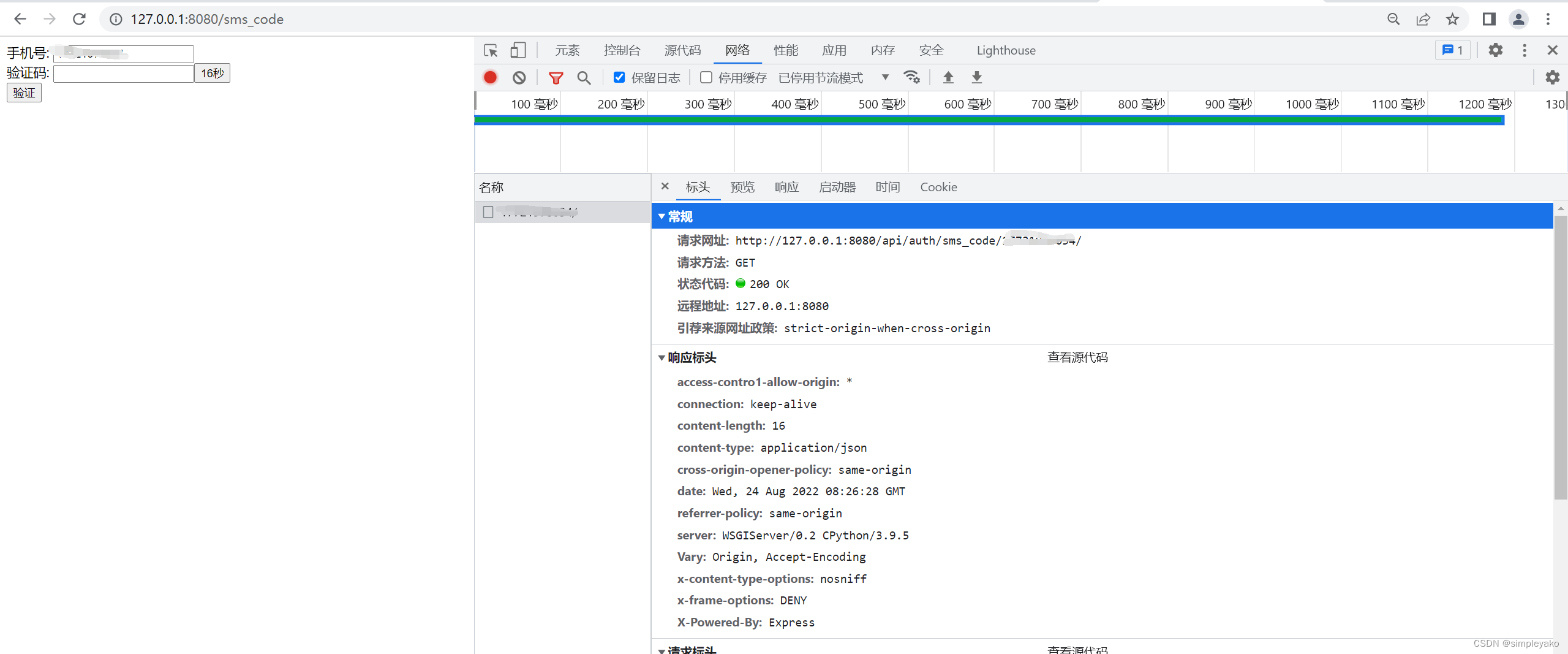The image size is (1568, 654).
Task: Click the headers pane vertical scrollbar
Action: tap(1560, 357)
